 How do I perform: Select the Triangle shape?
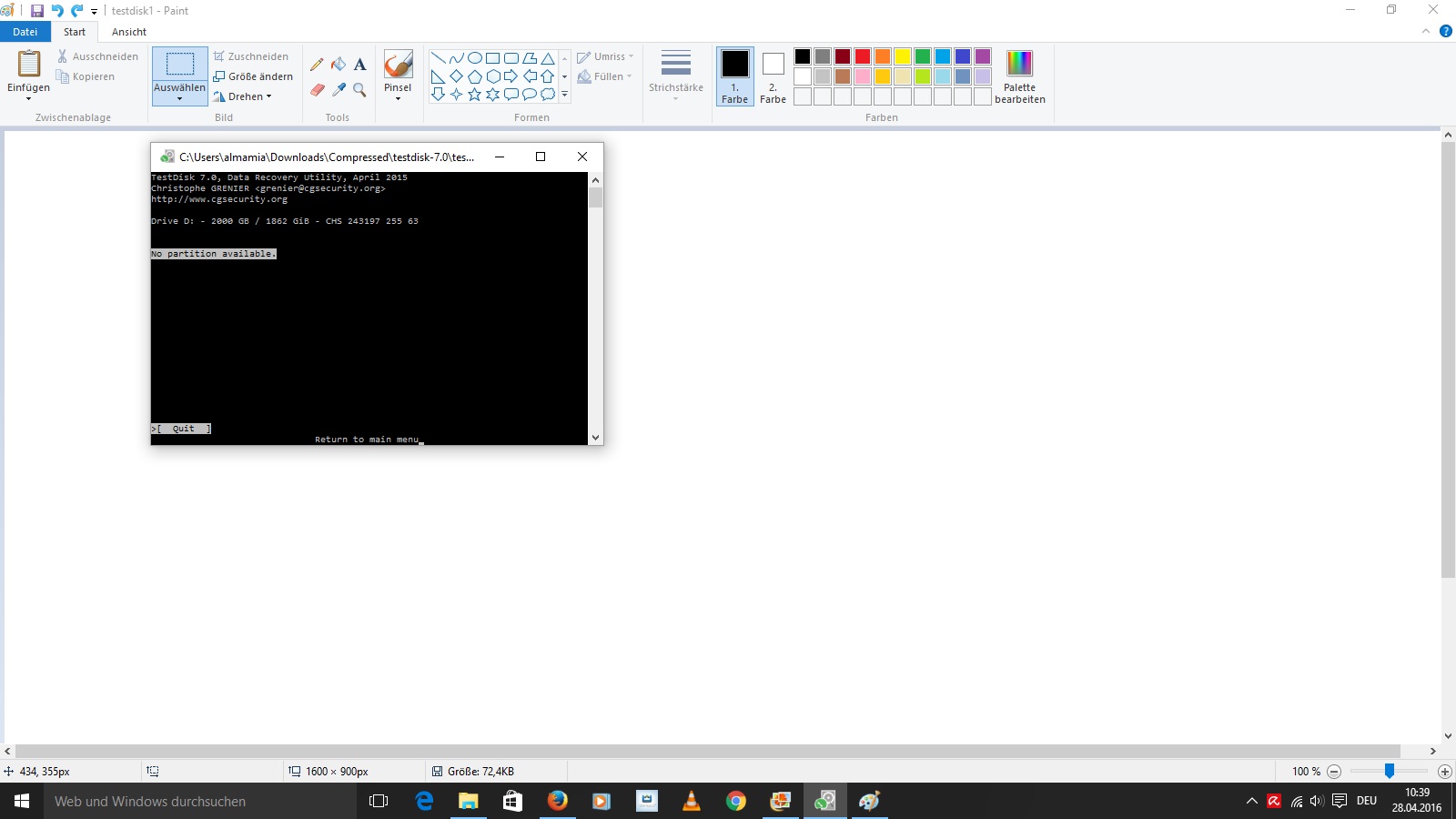tap(548, 58)
